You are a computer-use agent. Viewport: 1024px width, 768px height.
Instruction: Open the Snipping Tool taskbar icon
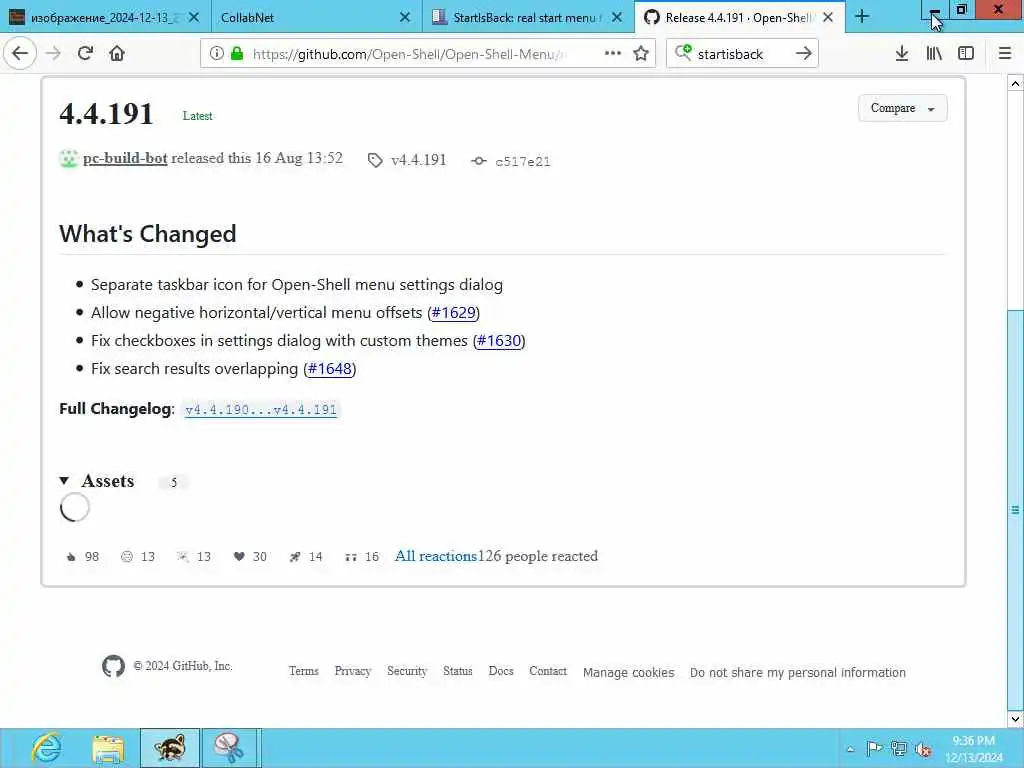pos(231,748)
